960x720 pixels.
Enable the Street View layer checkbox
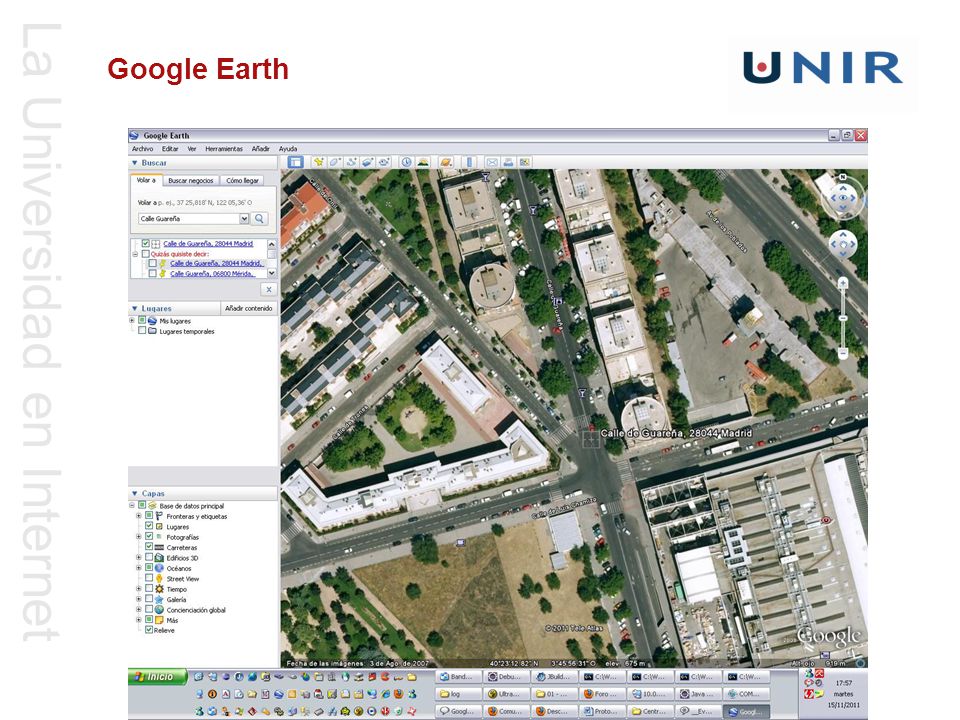(149, 578)
